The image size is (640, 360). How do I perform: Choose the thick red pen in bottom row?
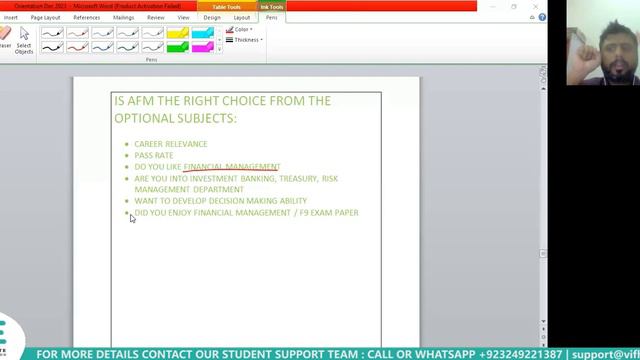[78, 47]
